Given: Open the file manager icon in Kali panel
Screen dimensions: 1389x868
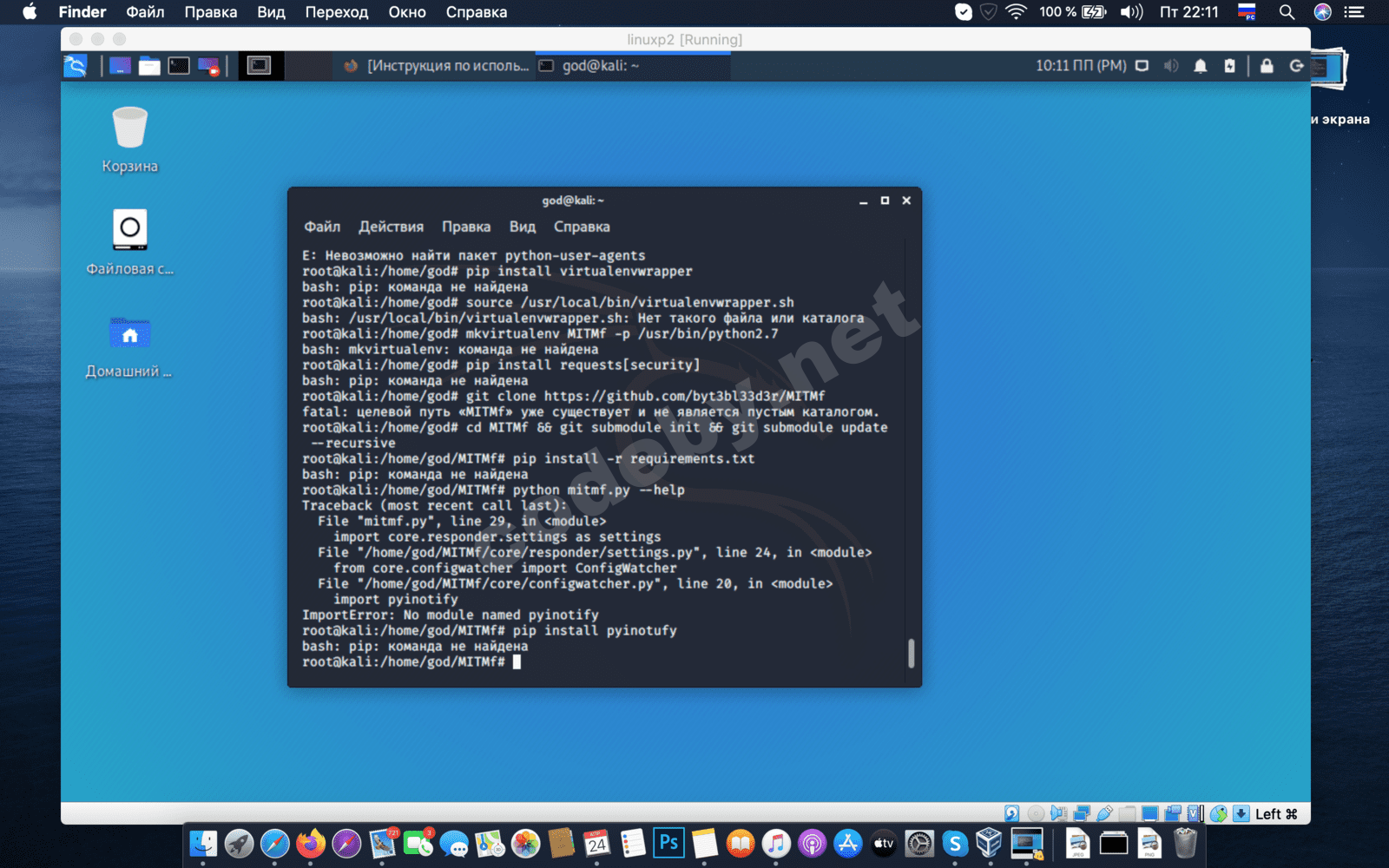Looking at the screenshot, I should [x=149, y=66].
